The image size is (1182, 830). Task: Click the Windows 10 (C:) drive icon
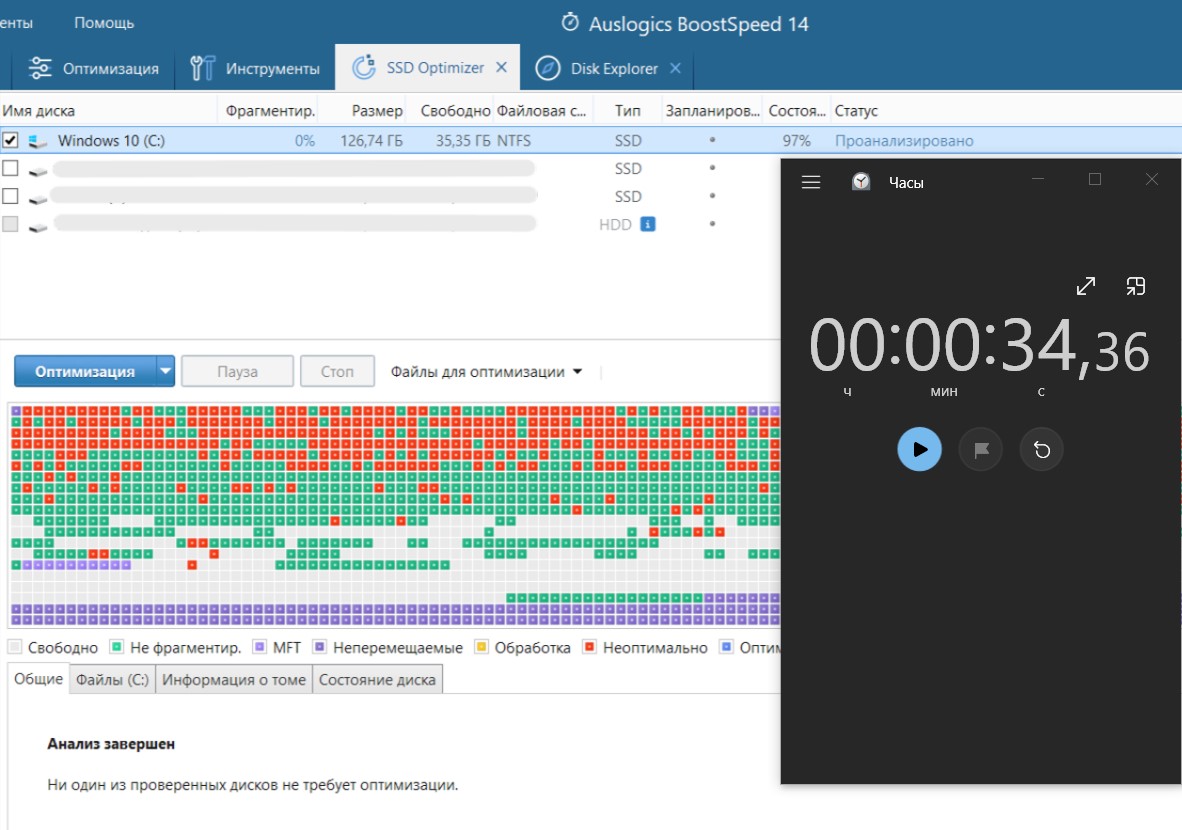(x=38, y=141)
